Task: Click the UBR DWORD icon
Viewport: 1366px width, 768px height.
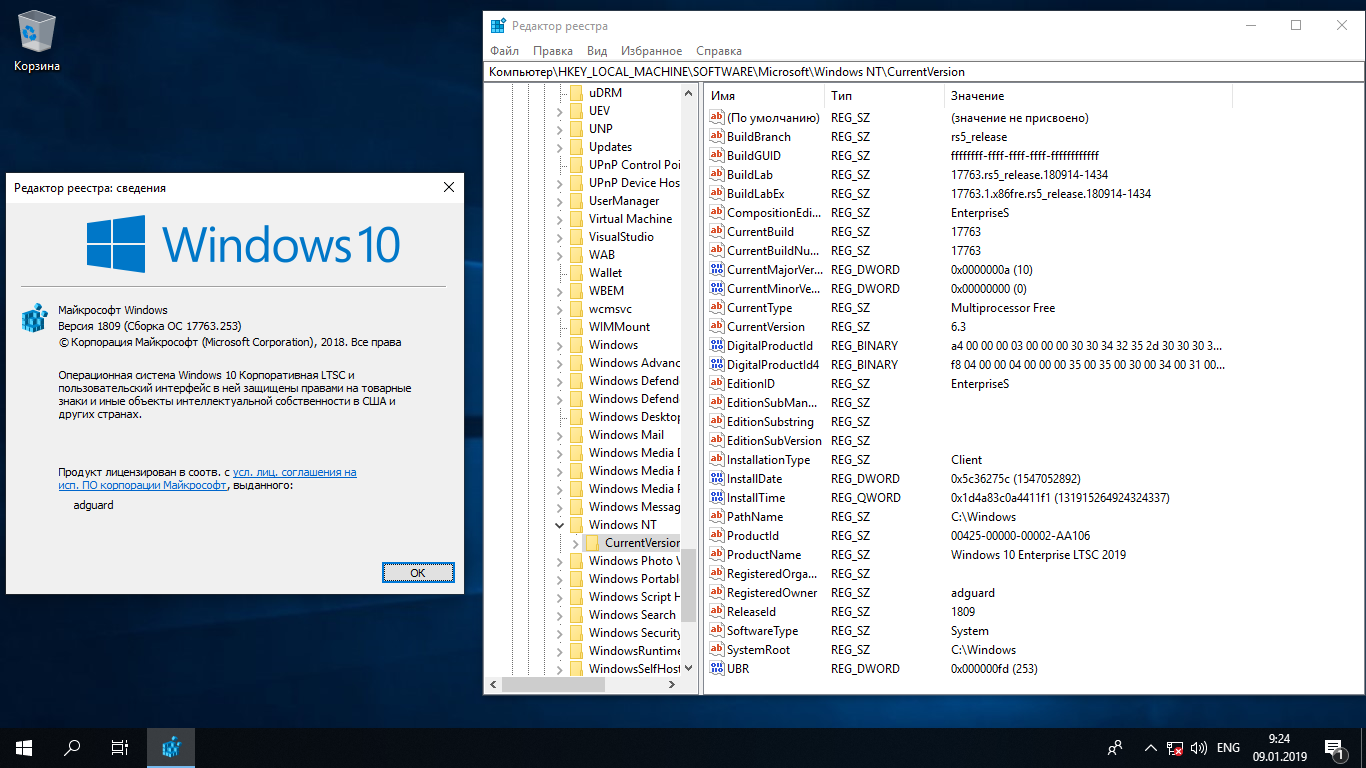Action: (x=716, y=669)
